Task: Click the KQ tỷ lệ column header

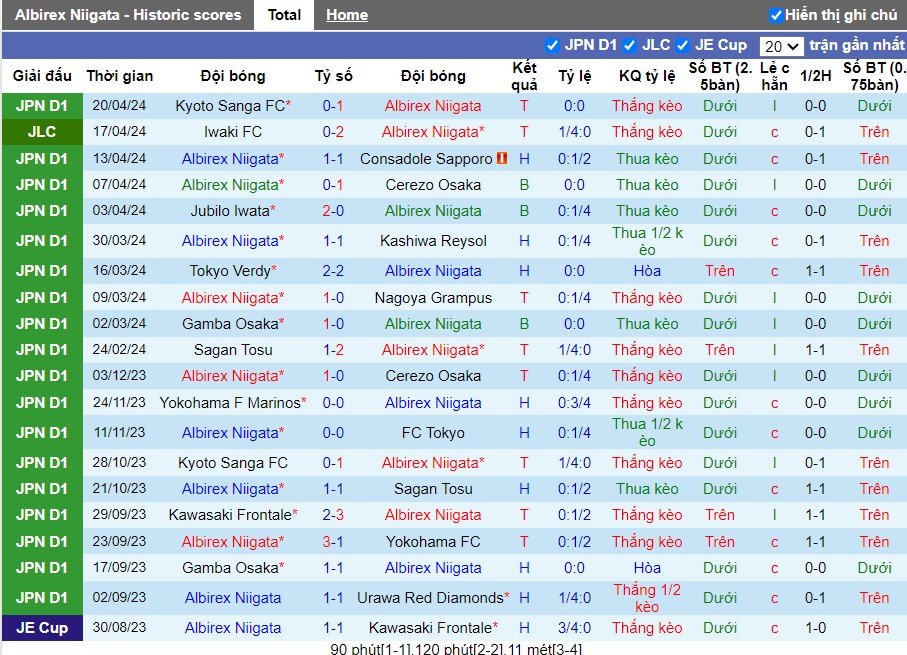Action: click(x=647, y=76)
